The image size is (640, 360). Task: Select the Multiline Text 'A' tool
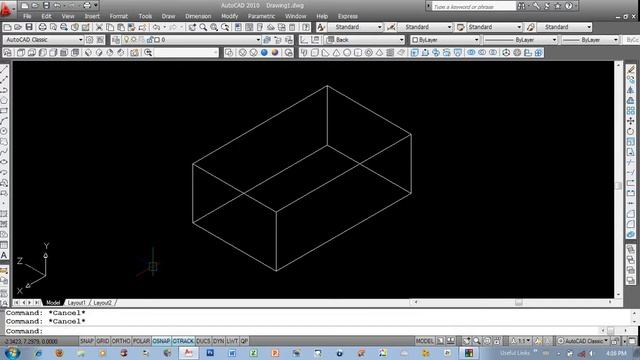coord(4,255)
